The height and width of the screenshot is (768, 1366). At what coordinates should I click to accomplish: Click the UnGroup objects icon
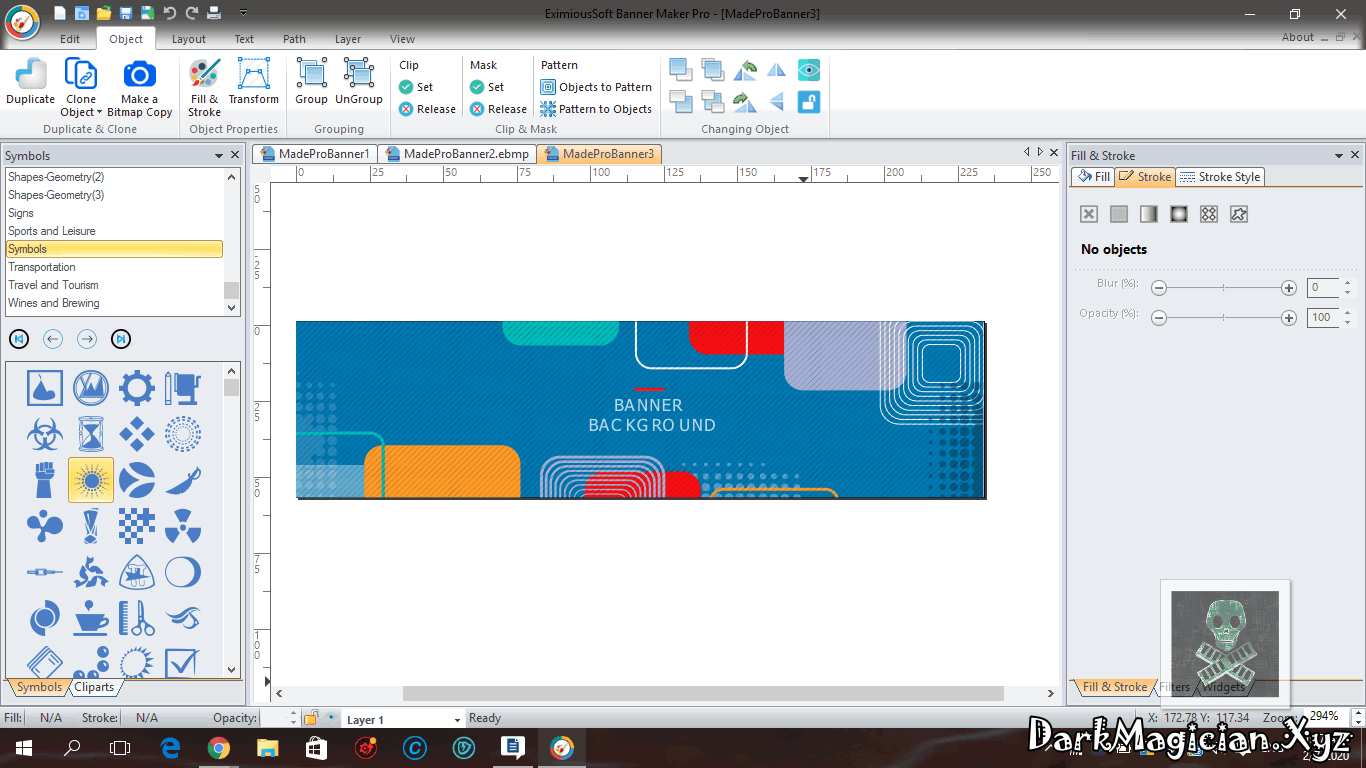(x=359, y=74)
